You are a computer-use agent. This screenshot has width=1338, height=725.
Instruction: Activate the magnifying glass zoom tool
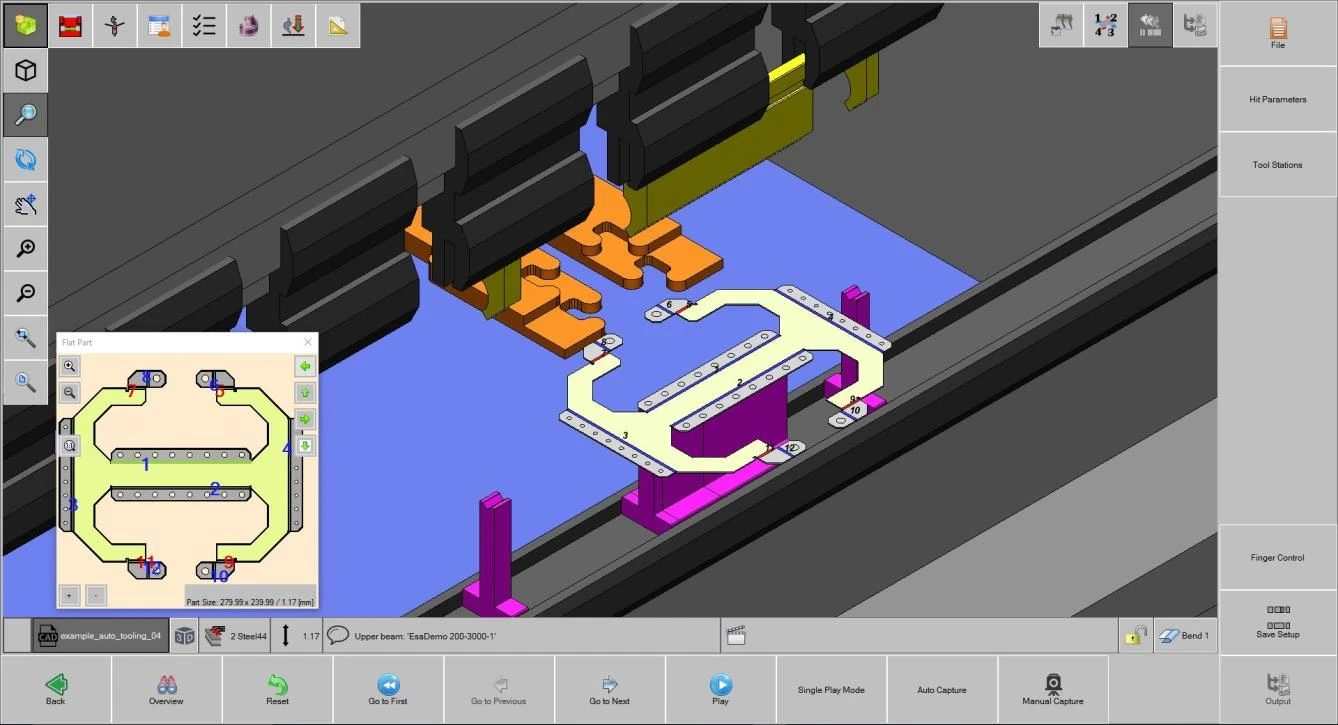click(25, 115)
